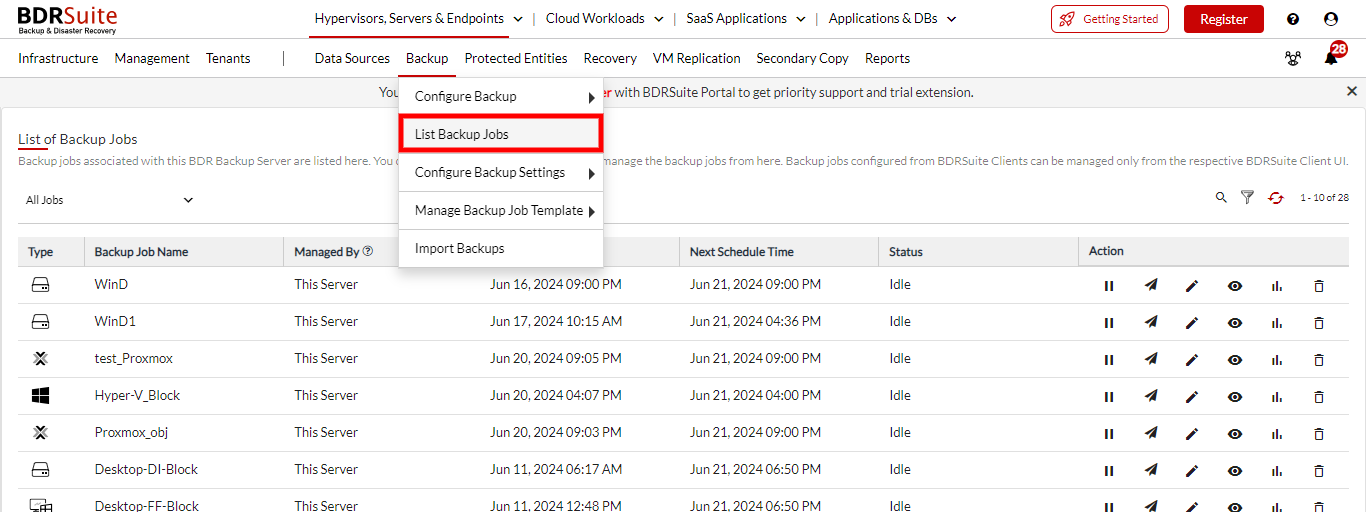1366x512 pixels.
Task: Open the Infrastructure section
Action: pyautogui.click(x=58, y=58)
